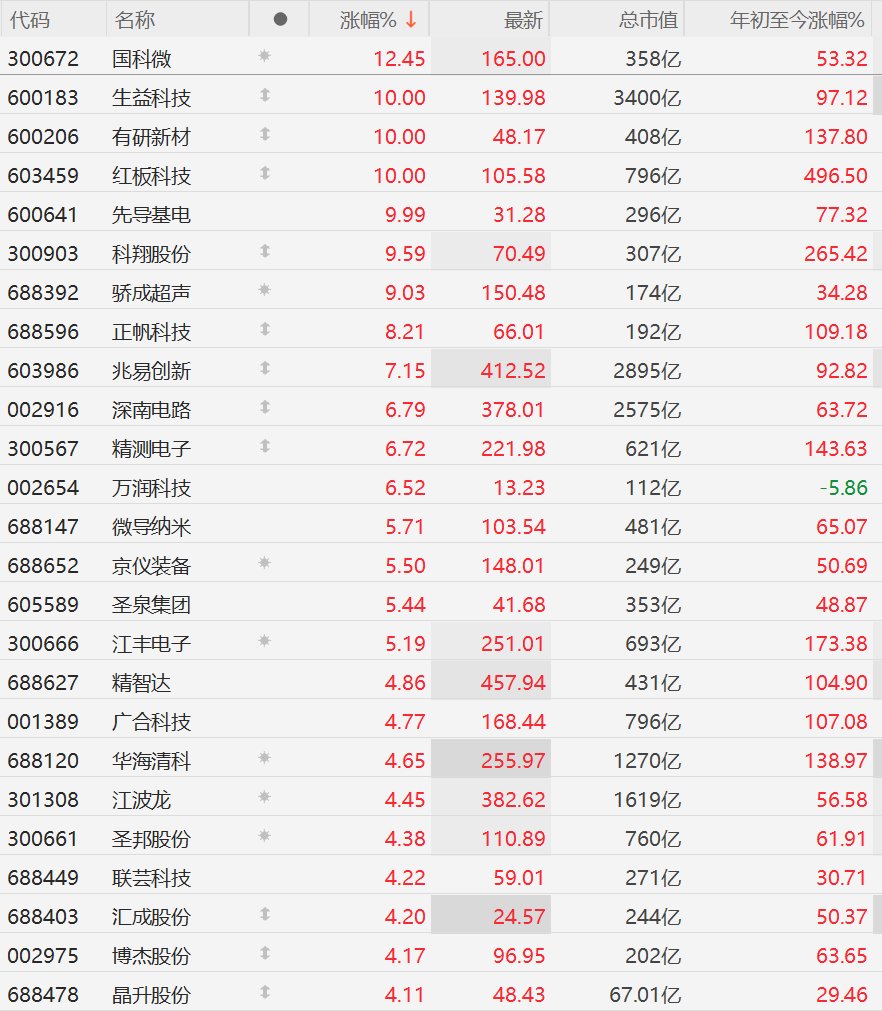Click latest price 24.57 for 汇成股份

click(519, 916)
